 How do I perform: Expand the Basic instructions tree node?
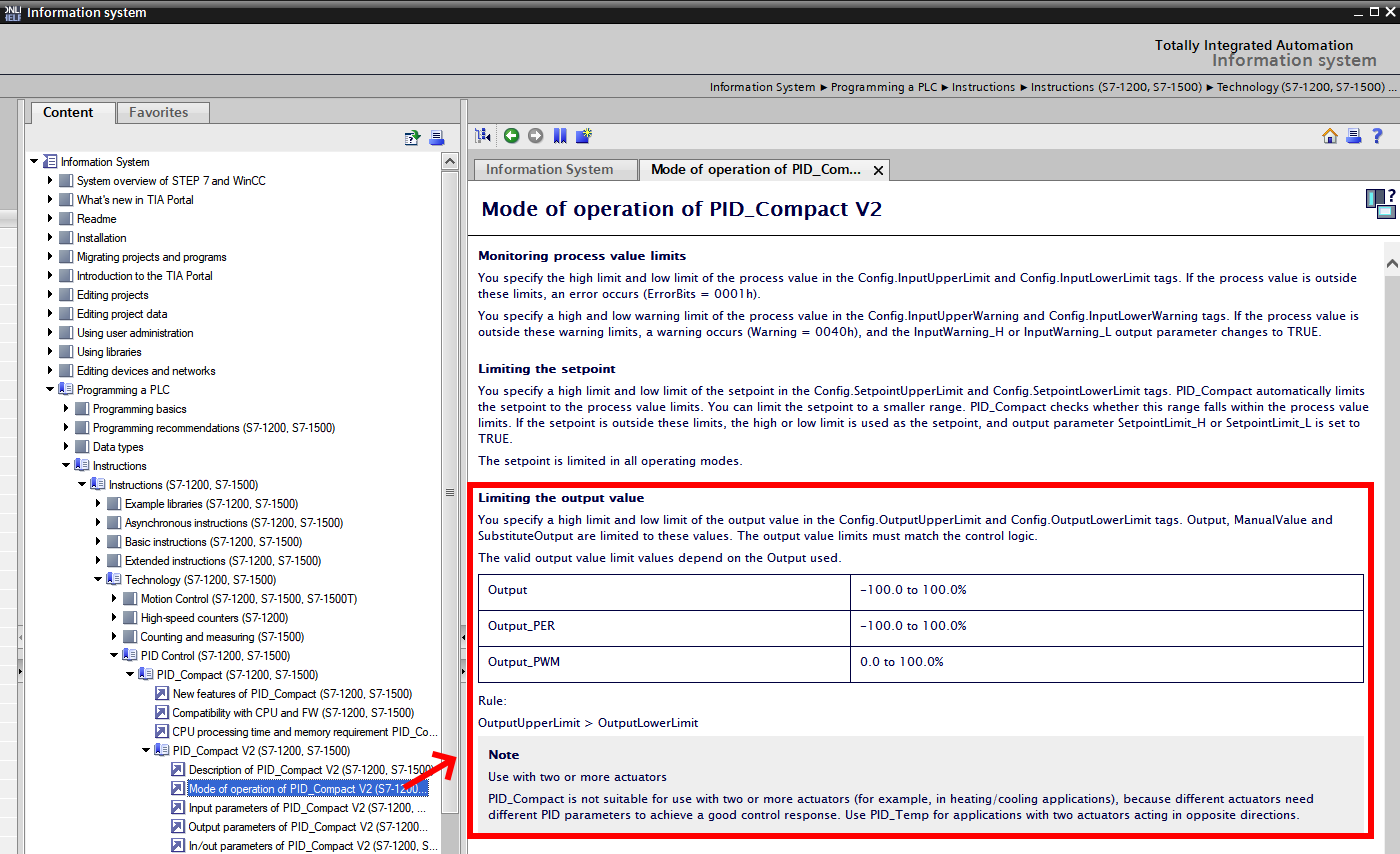[x=99, y=542]
